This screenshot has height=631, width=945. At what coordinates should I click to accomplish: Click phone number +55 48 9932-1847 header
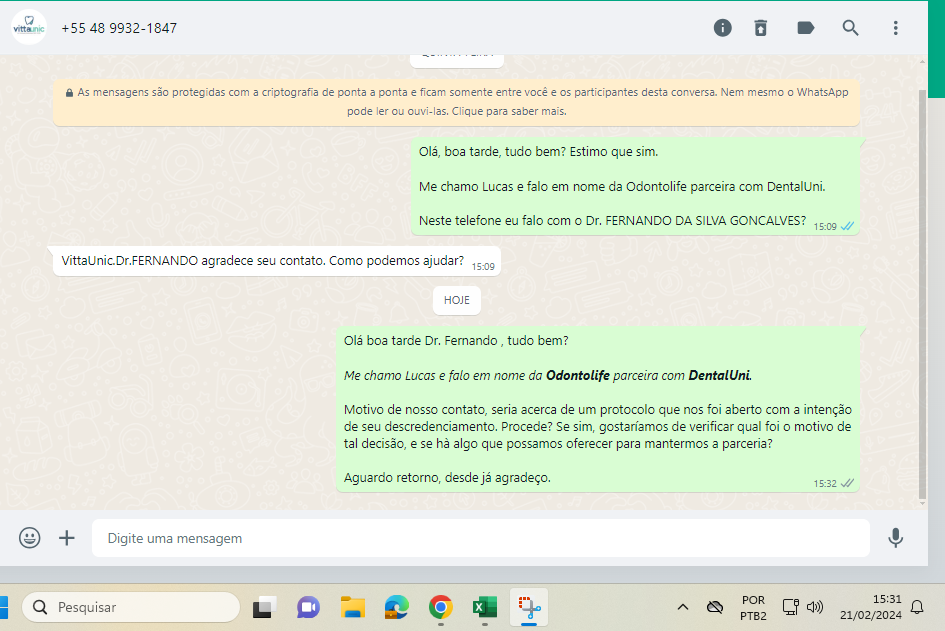[x=119, y=28]
